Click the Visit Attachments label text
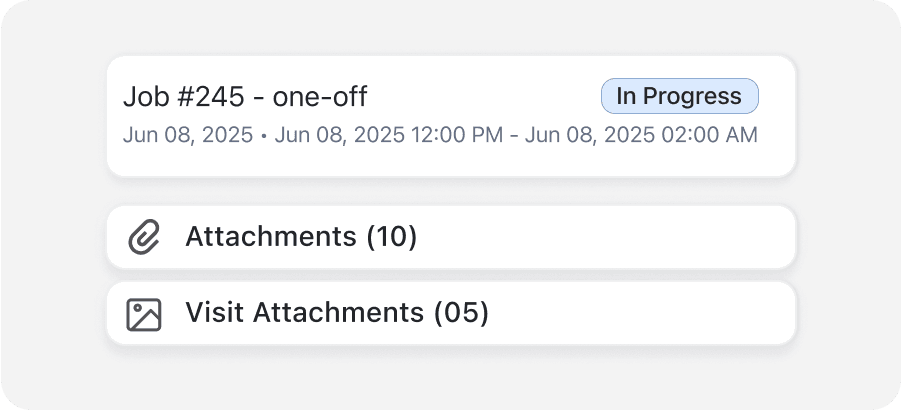901x410 pixels. (x=305, y=314)
